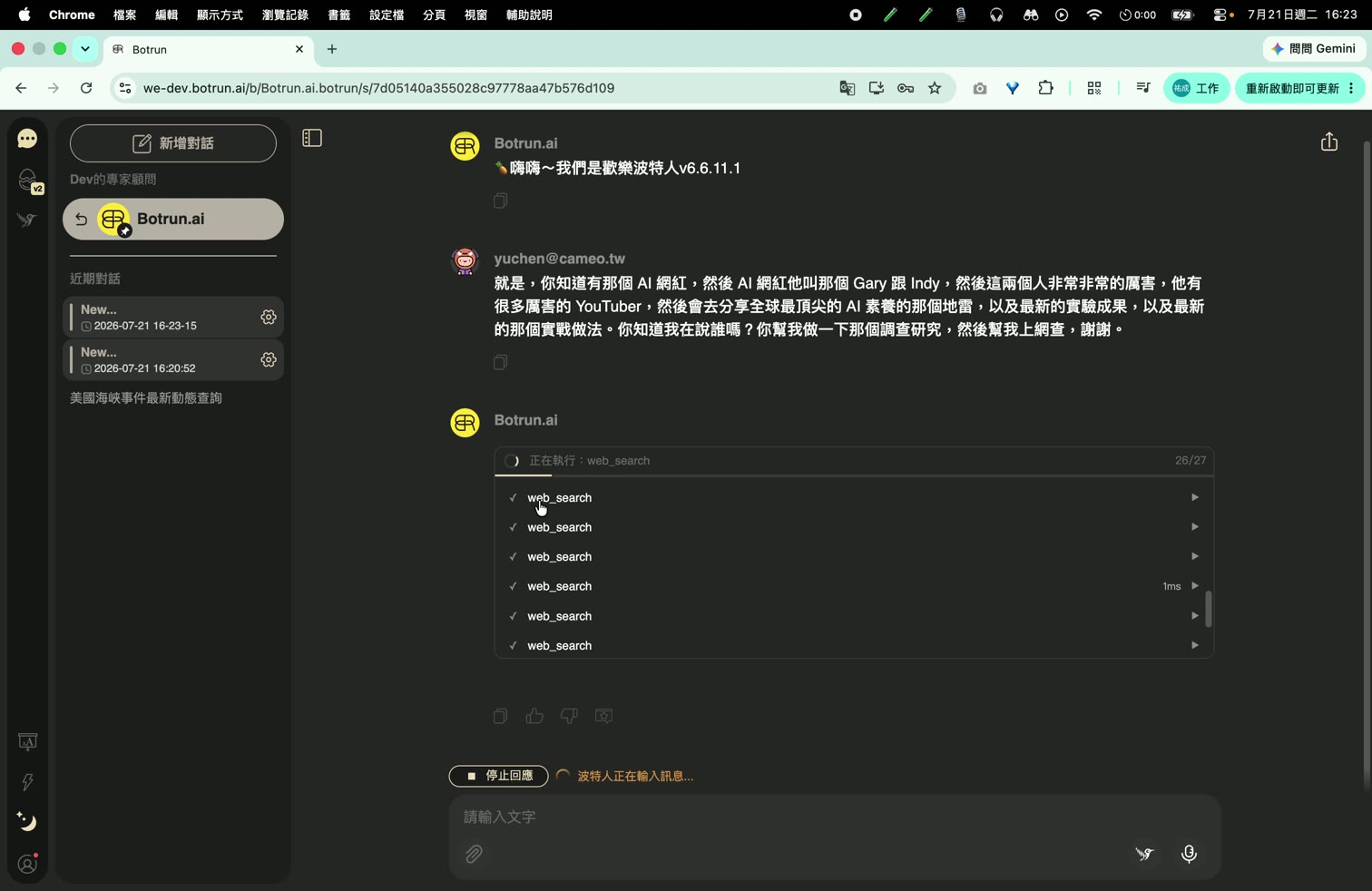This screenshot has height=891, width=1372.
Task: Open the 設定檔 menu
Action: click(387, 15)
